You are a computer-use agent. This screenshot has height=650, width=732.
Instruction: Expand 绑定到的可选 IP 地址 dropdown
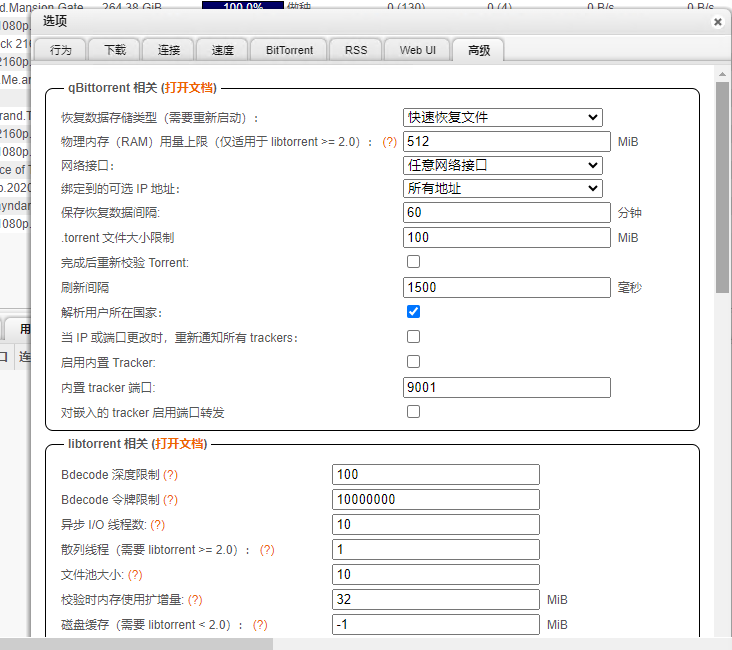[x=503, y=188]
